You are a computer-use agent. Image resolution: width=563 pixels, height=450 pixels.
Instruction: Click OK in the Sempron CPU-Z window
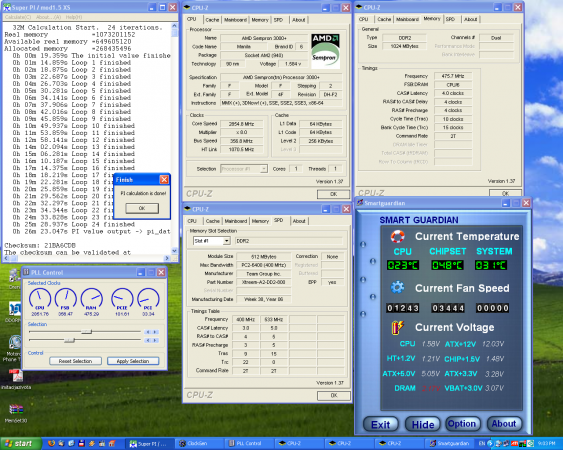click(x=333, y=194)
